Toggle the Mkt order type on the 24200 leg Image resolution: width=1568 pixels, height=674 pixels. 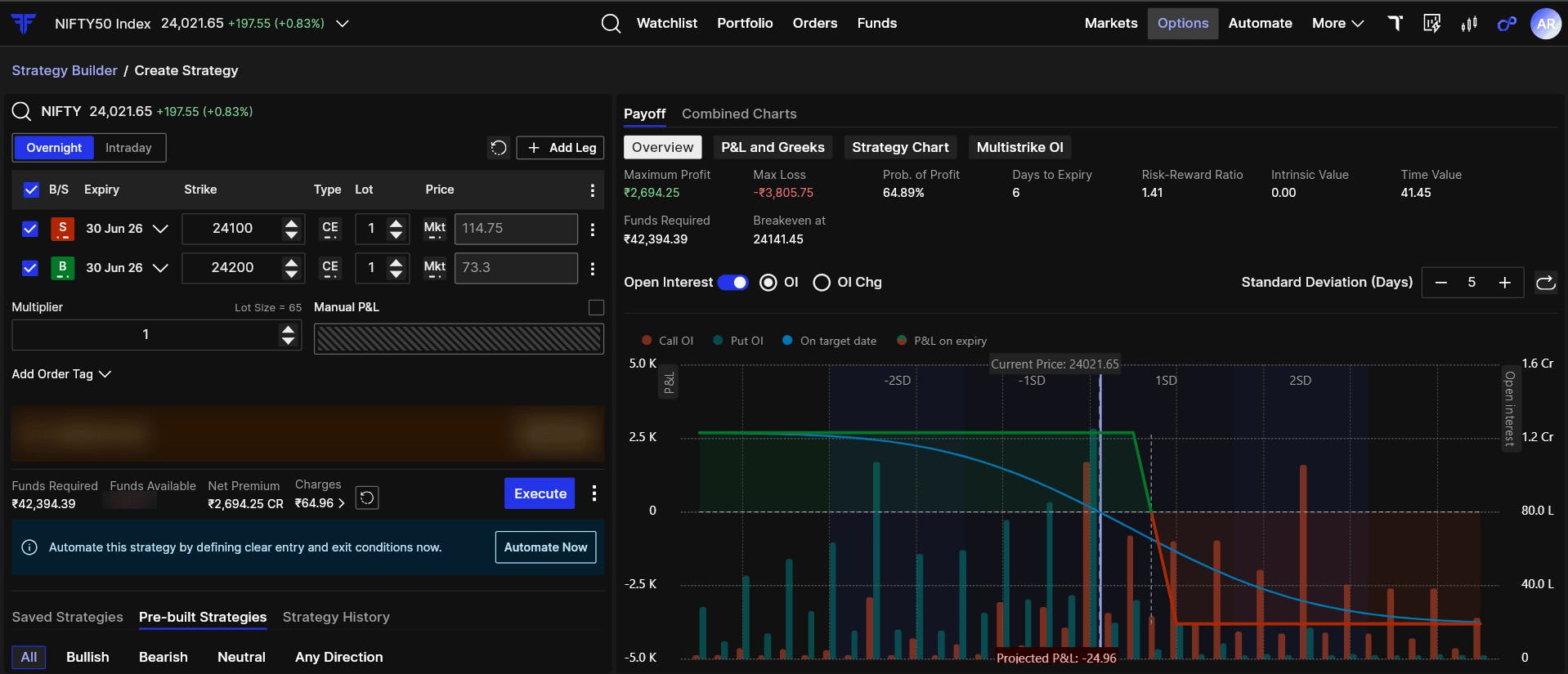(x=435, y=268)
